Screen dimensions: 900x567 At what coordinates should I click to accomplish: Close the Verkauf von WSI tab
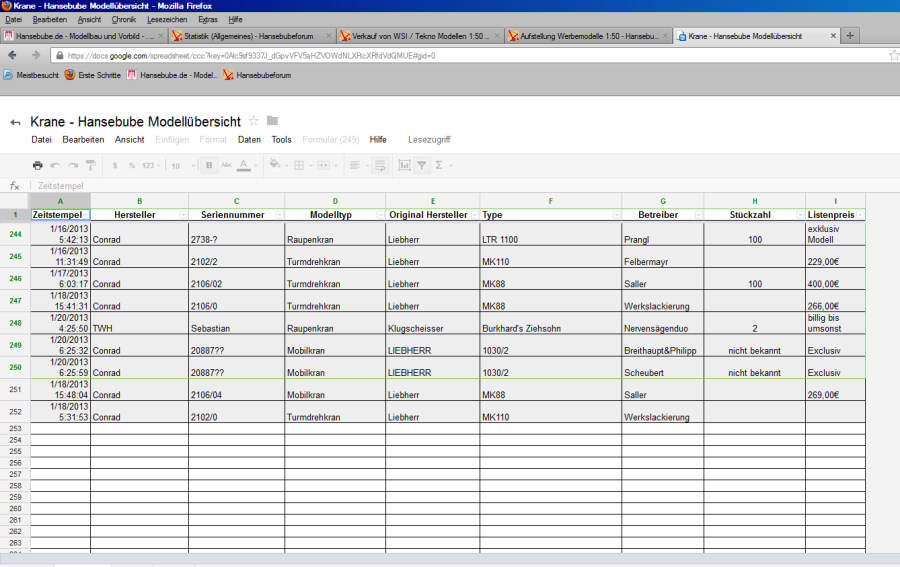pyautogui.click(x=497, y=36)
